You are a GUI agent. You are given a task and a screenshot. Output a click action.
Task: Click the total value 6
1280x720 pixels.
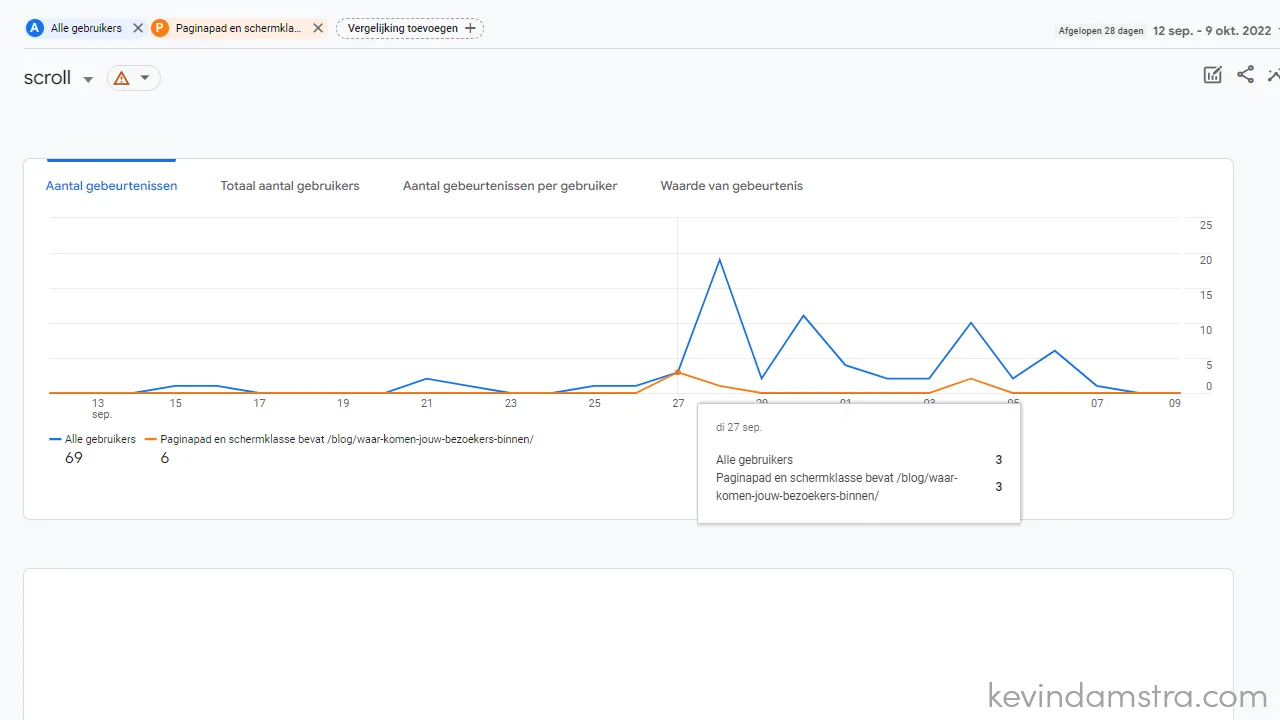tap(165, 458)
